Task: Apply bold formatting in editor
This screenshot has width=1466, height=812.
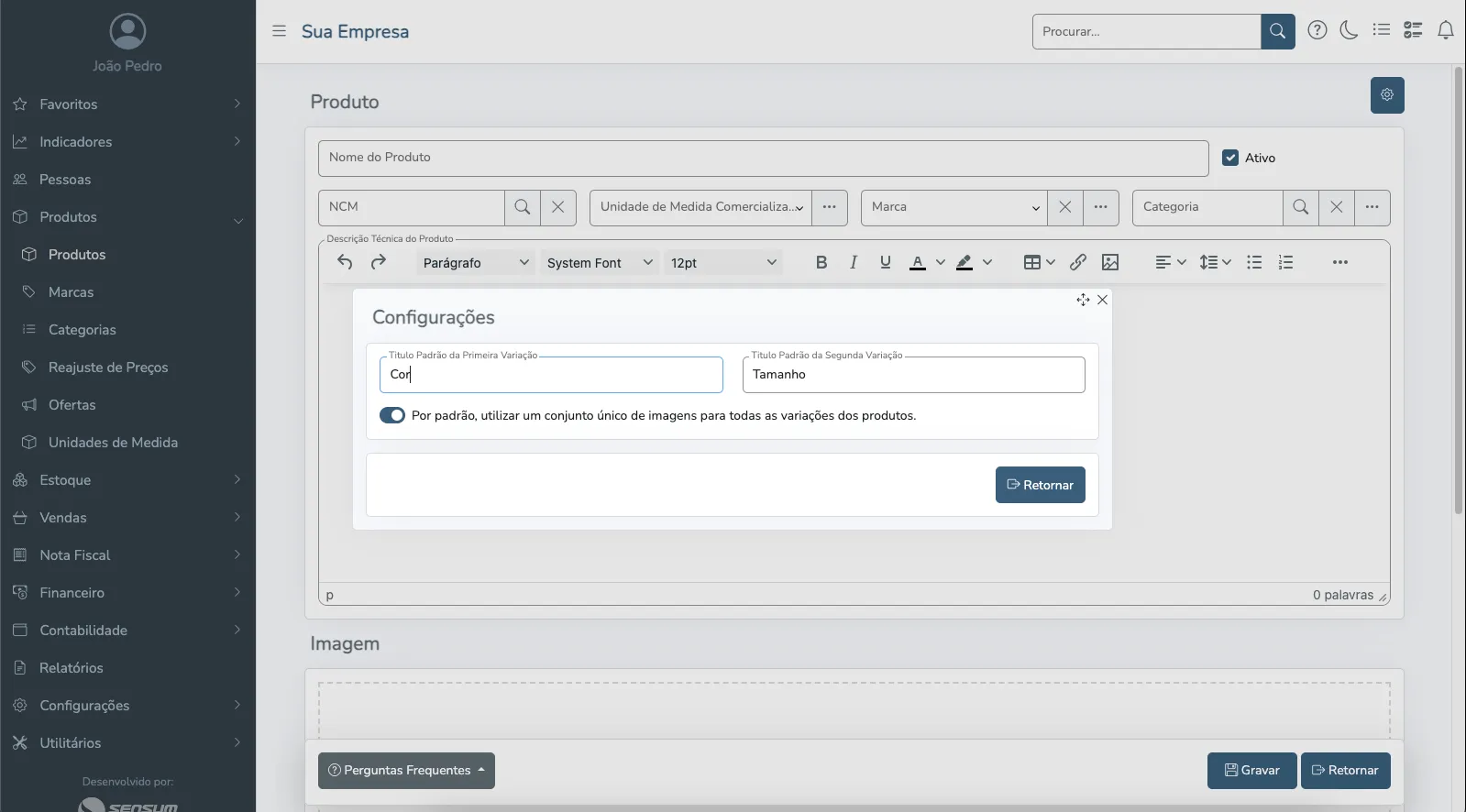Action: [821, 262]
